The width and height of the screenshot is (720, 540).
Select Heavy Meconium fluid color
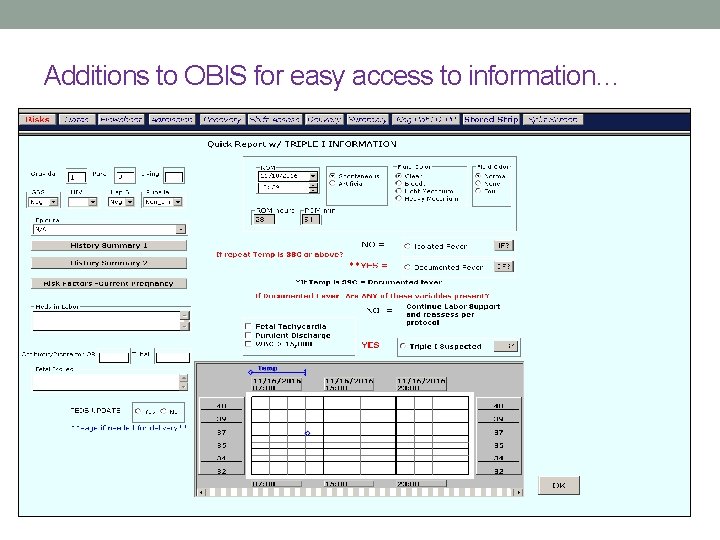pos(399,198)
